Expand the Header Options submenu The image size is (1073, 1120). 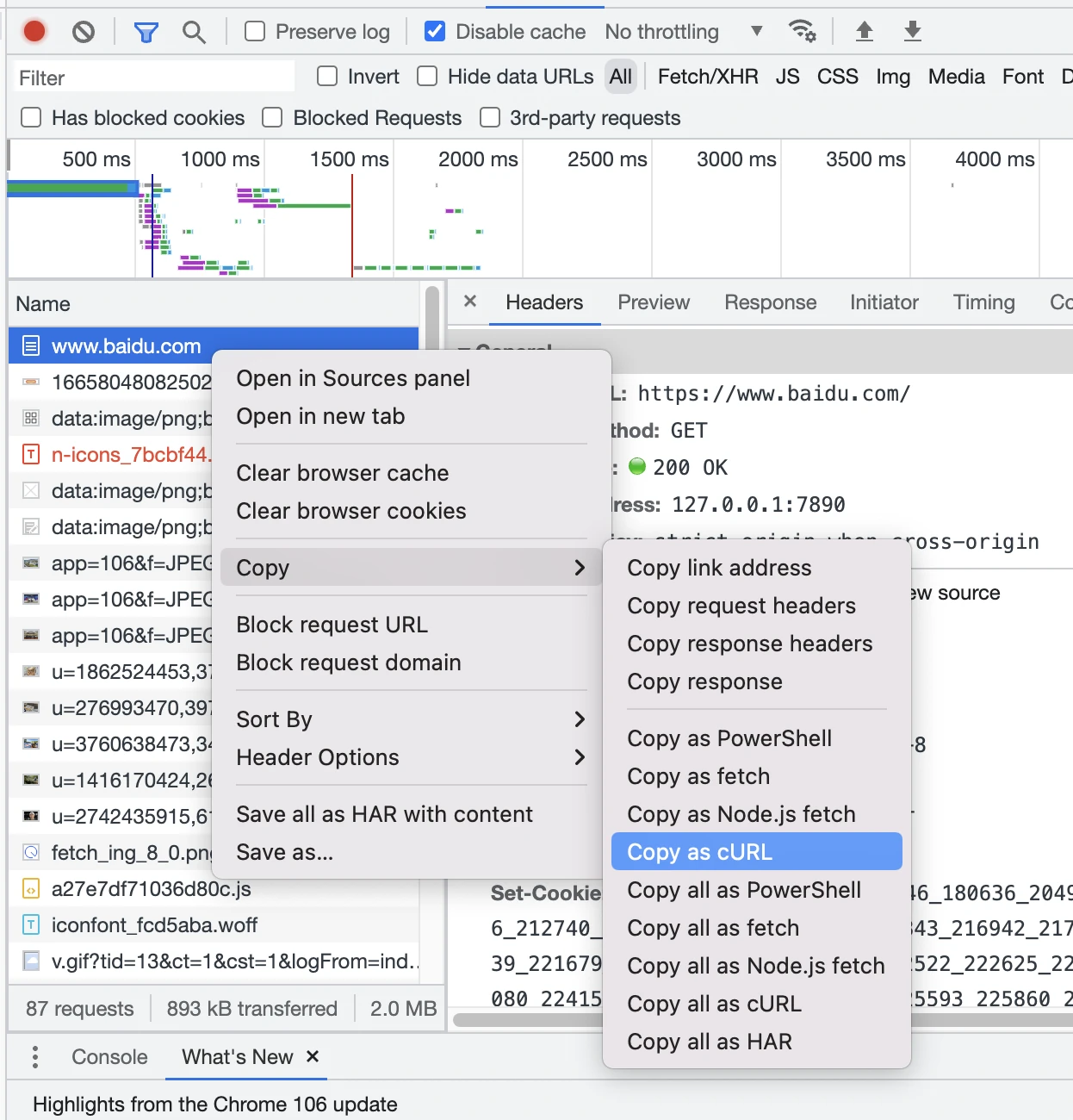coord(411,757)
